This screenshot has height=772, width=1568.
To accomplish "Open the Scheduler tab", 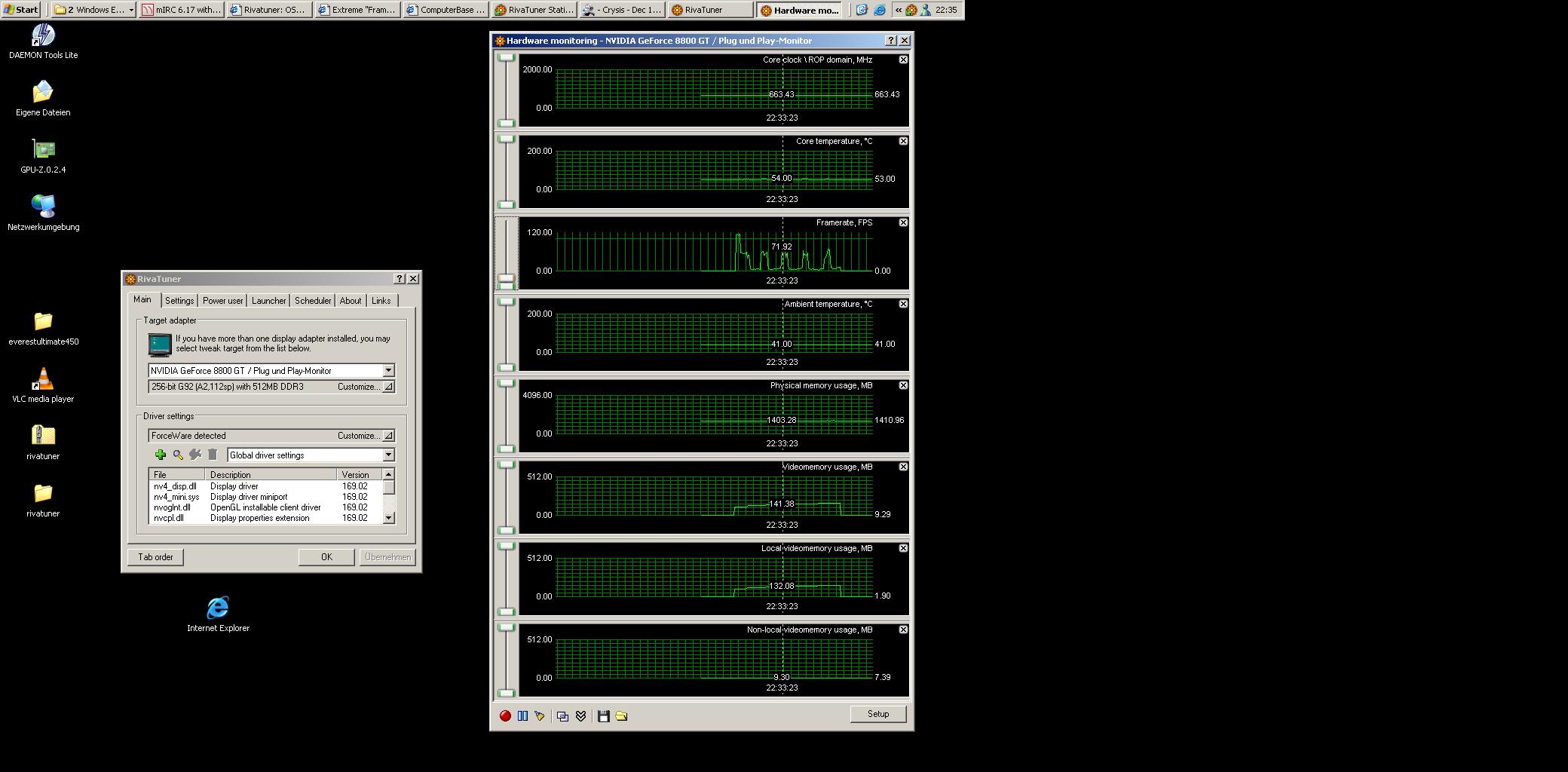I will [313, 301].
